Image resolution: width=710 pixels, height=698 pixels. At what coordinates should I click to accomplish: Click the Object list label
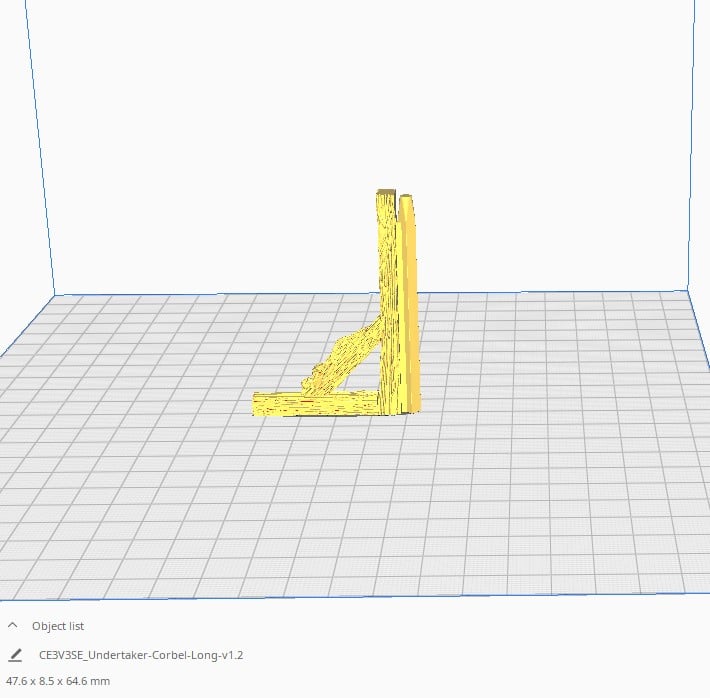click(x=58, y=626)
